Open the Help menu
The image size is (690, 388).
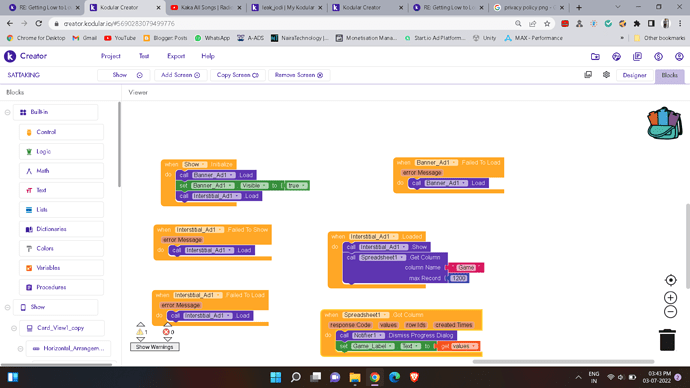(x=208, y=56)
